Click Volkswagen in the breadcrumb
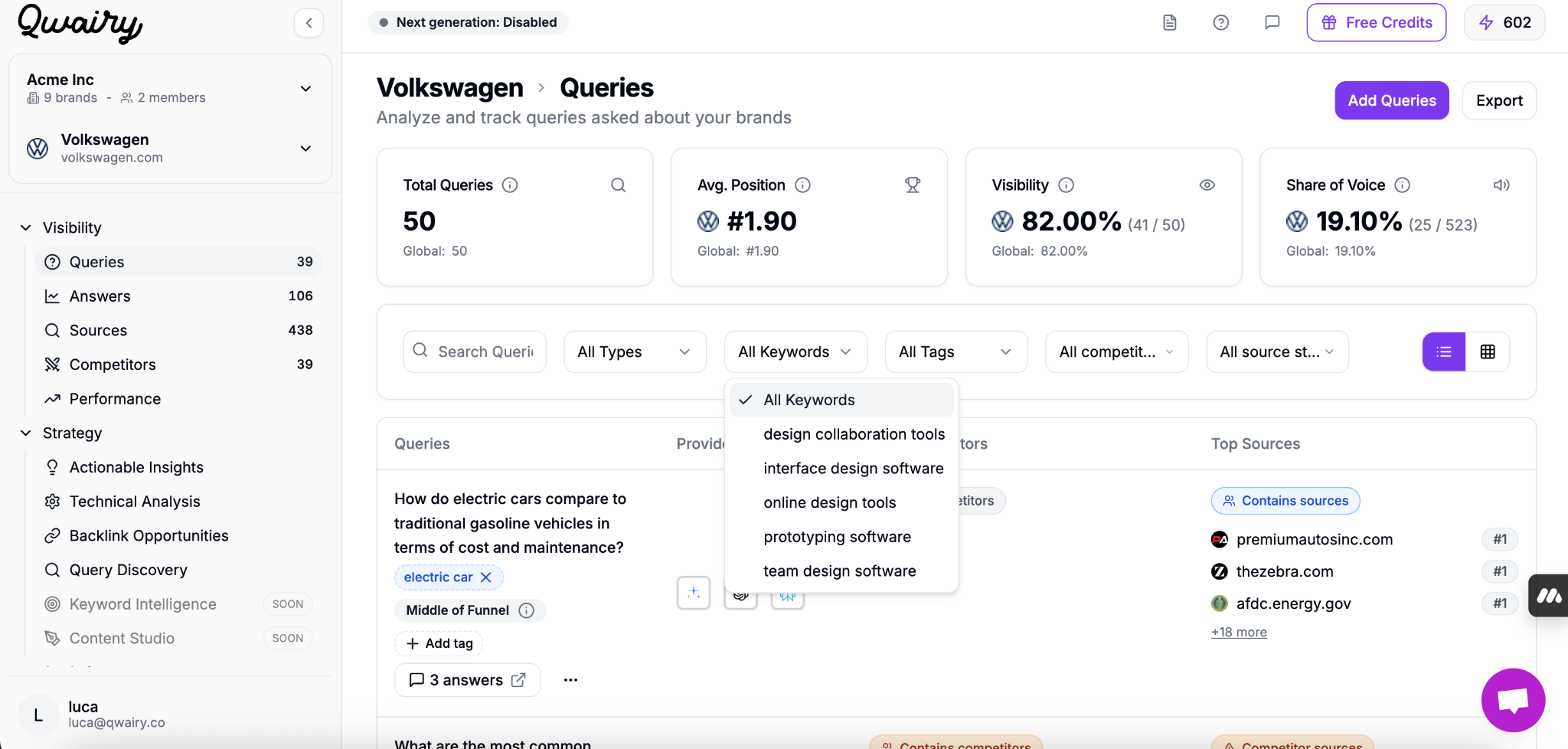Image resolution: width=1568 pixels, height=749 pixels. pos(450,88)
